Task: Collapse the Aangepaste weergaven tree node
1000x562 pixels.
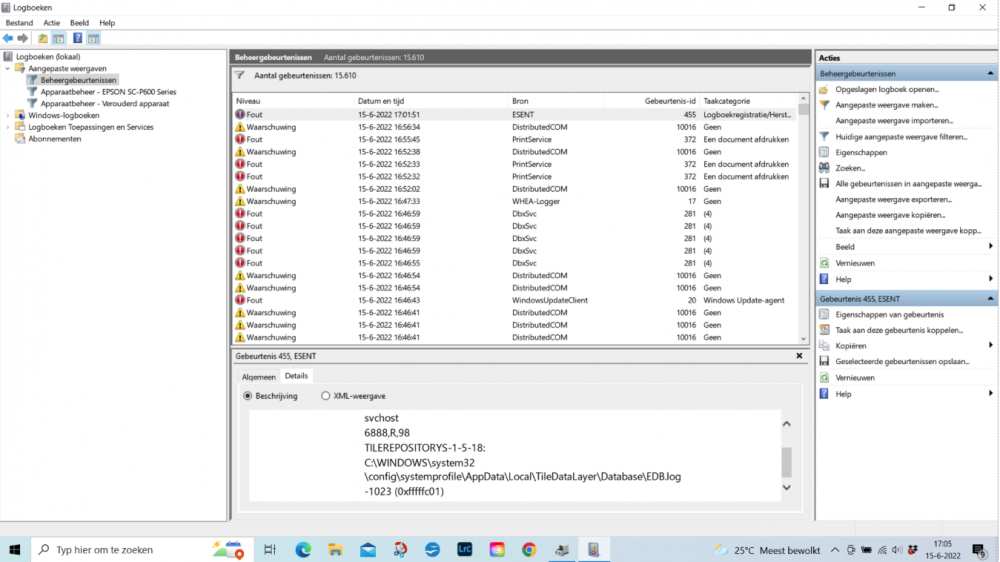Action: coord(8,68)
